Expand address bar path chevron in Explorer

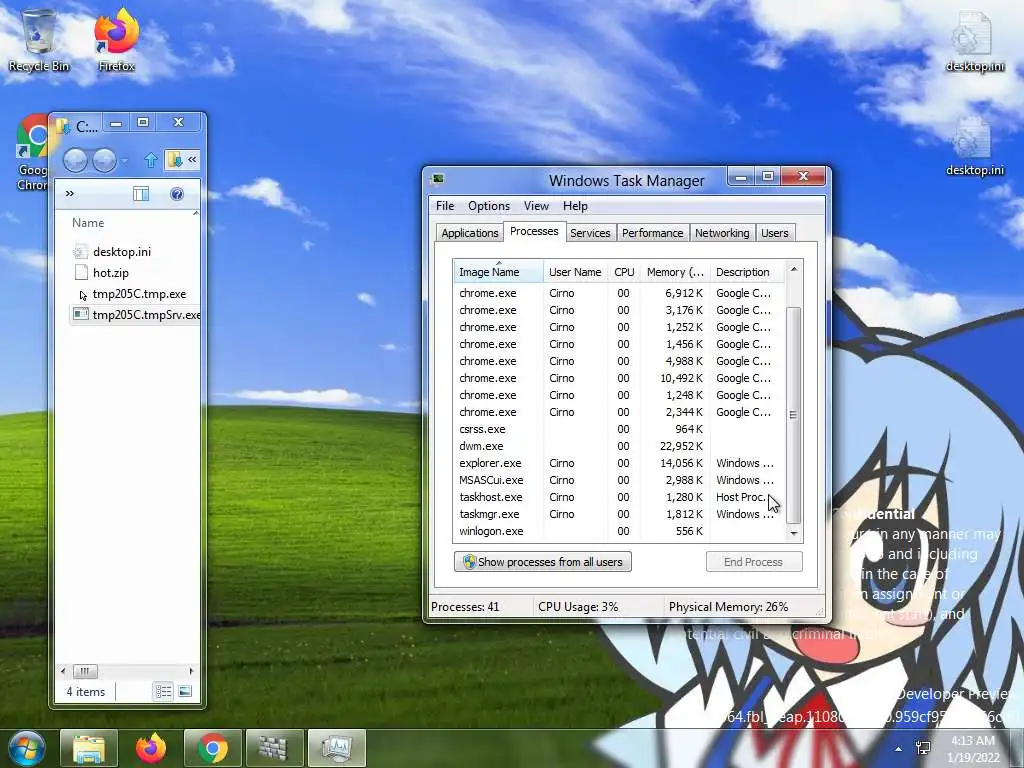pyautogui.click(x=192, y=159)
